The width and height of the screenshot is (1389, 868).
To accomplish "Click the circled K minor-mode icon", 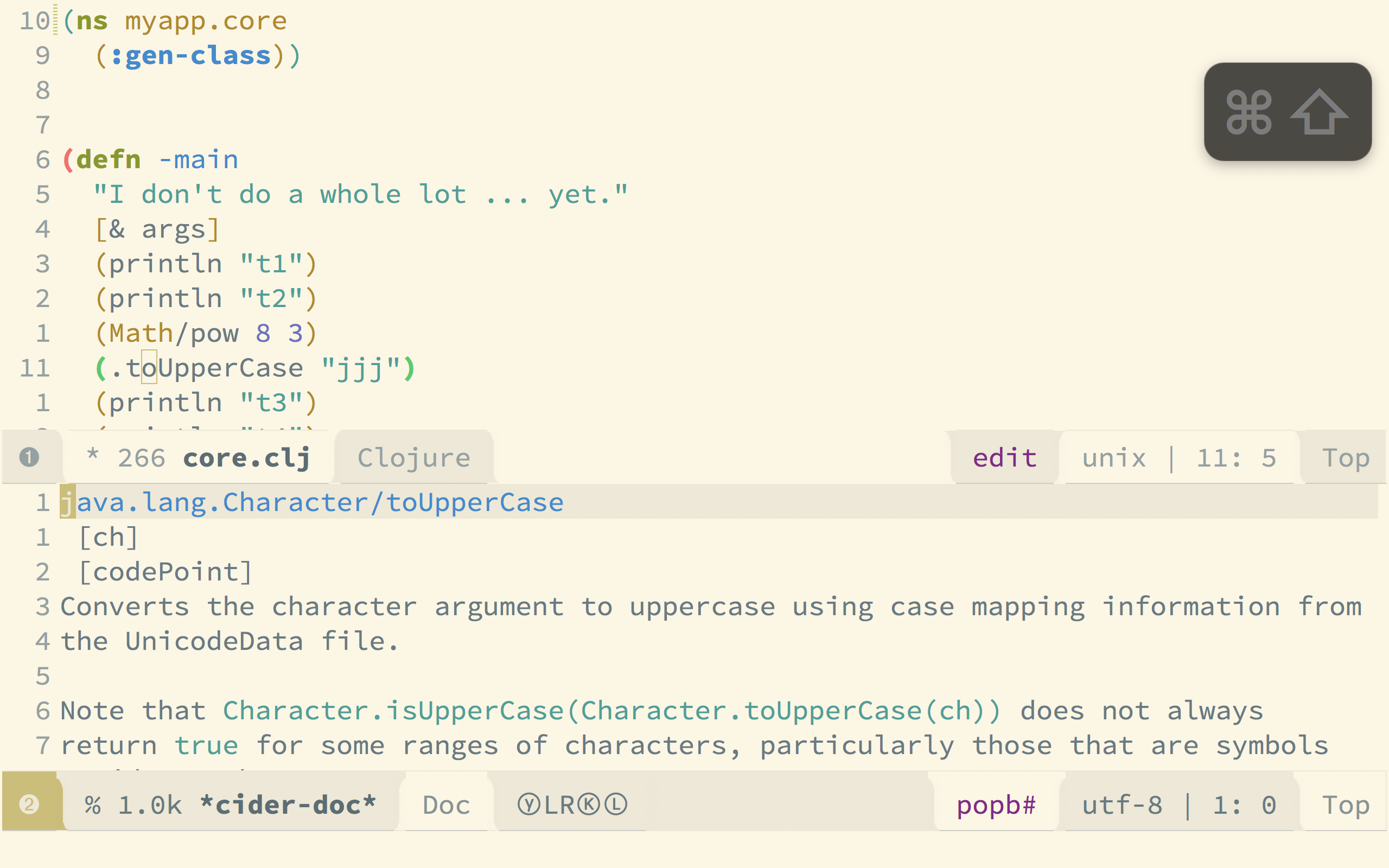I will [589, 805].
